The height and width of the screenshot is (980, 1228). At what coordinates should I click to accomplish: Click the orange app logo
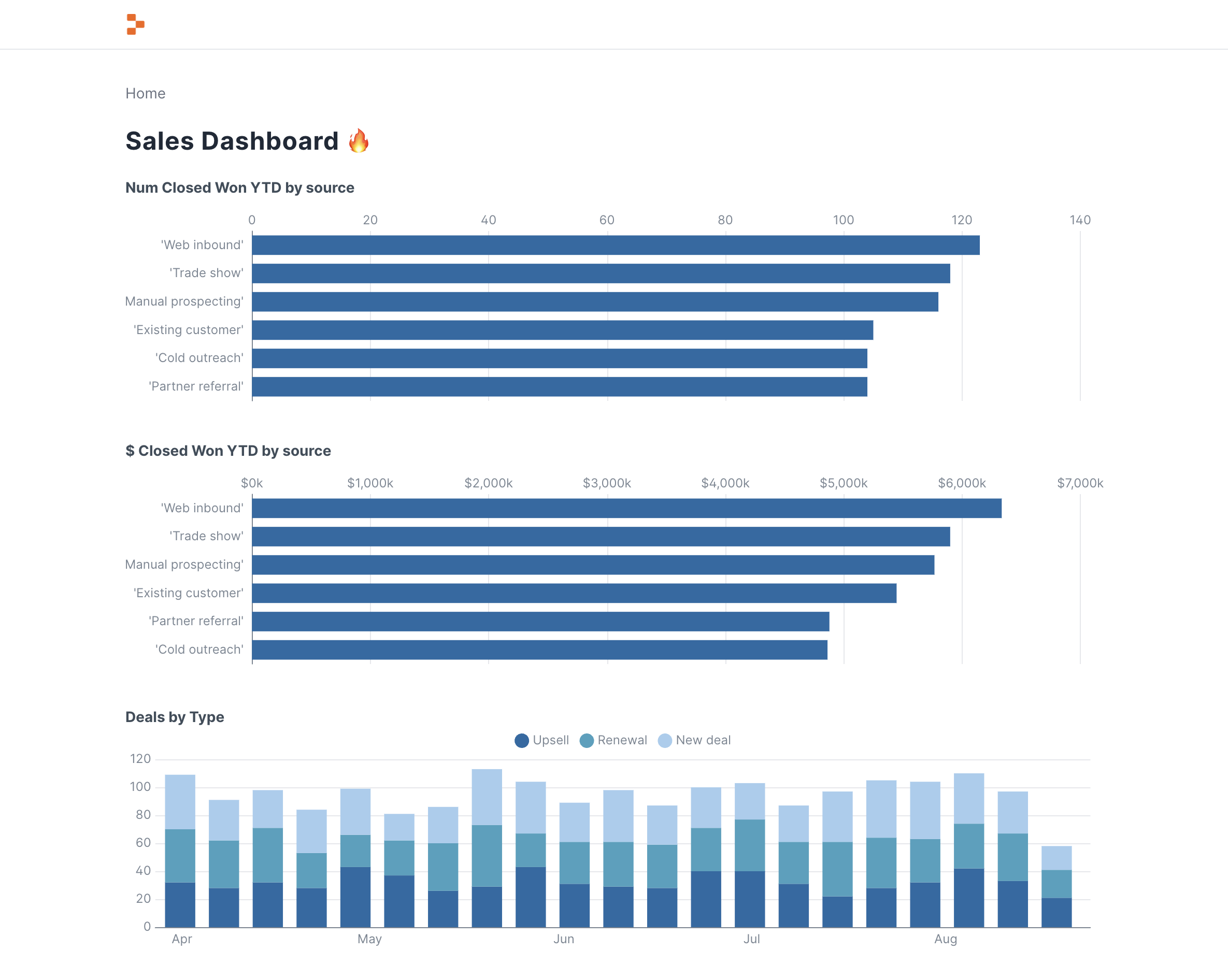[137, 24]
